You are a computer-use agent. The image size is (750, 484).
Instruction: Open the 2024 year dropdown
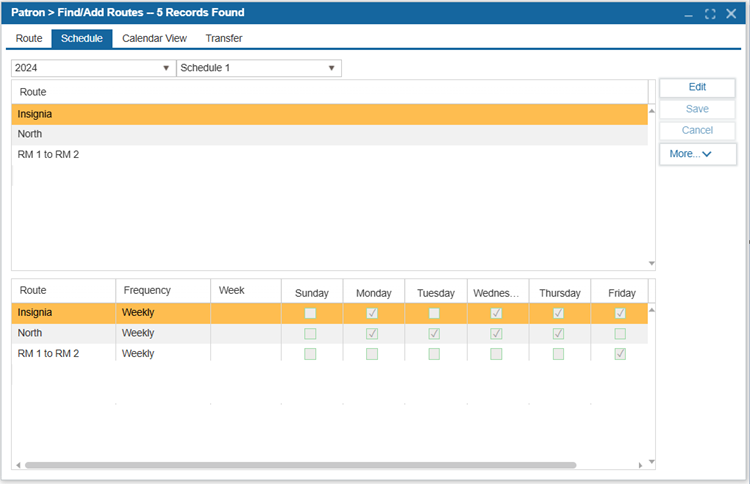[93, 68]
